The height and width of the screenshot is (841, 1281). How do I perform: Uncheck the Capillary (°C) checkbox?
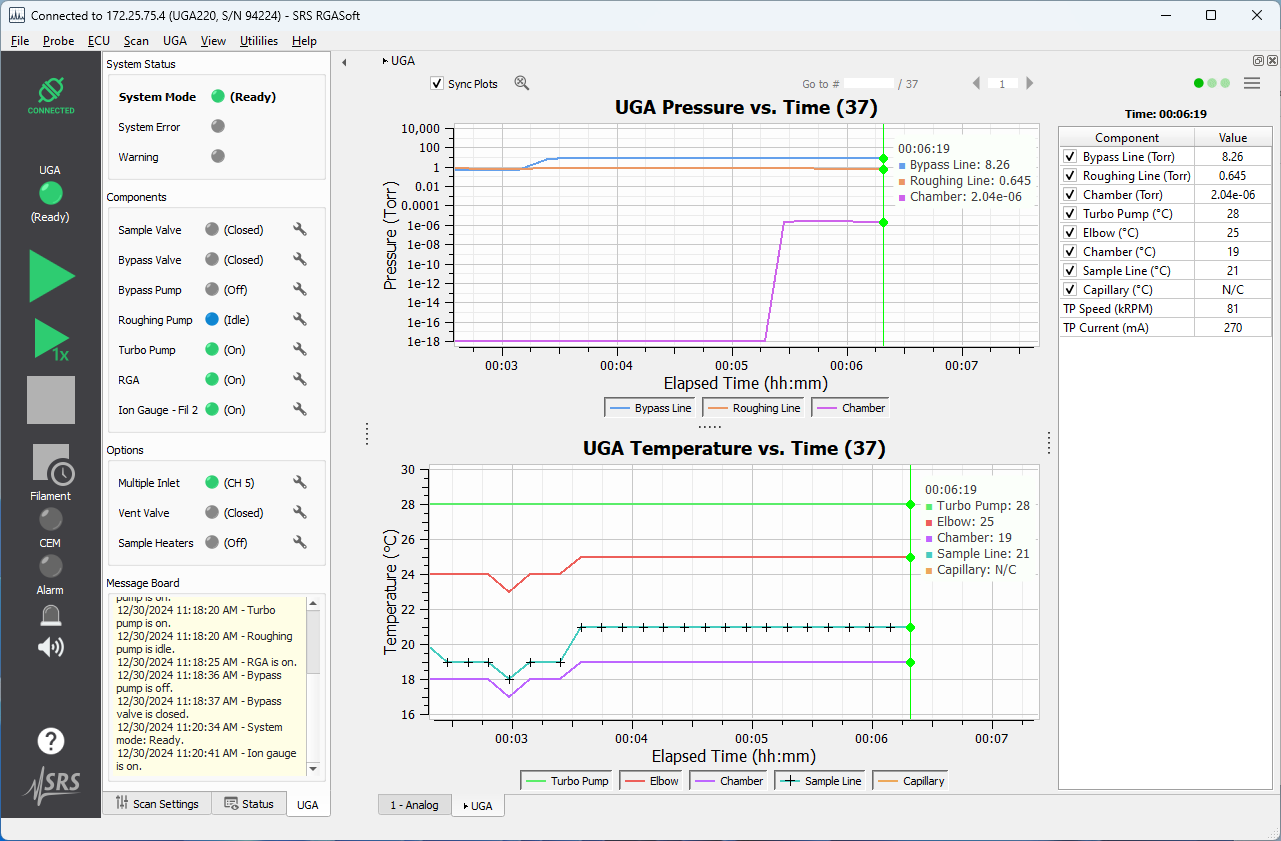click(x=1070, y=290)
